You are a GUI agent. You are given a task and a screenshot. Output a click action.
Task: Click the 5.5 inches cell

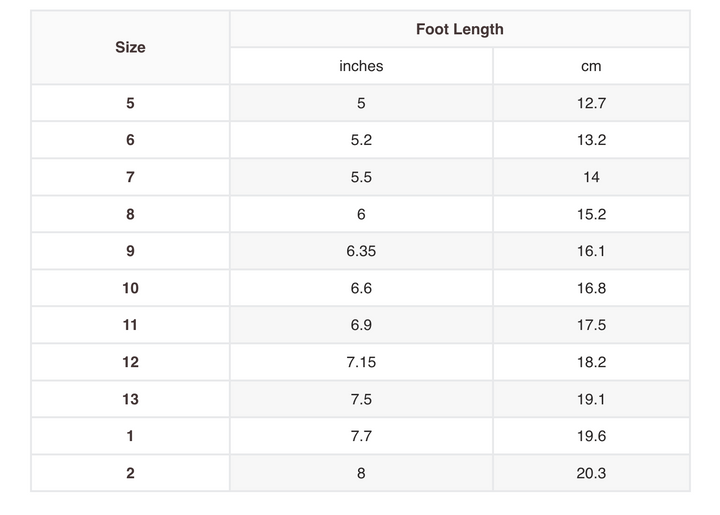[361, 177]
